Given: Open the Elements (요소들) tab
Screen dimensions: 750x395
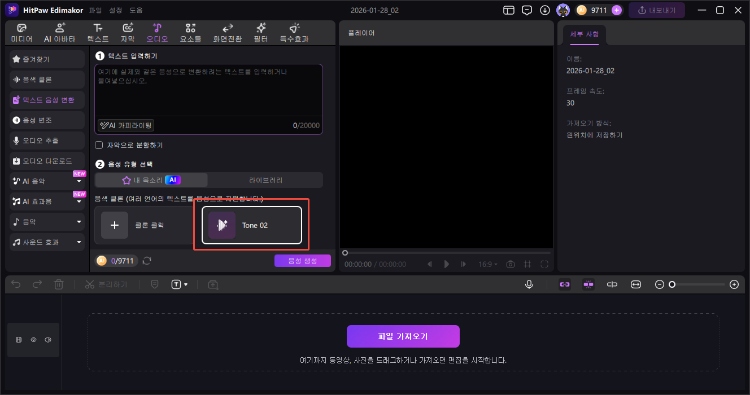Looking at the screenshot, I should (x=190, y=33).
